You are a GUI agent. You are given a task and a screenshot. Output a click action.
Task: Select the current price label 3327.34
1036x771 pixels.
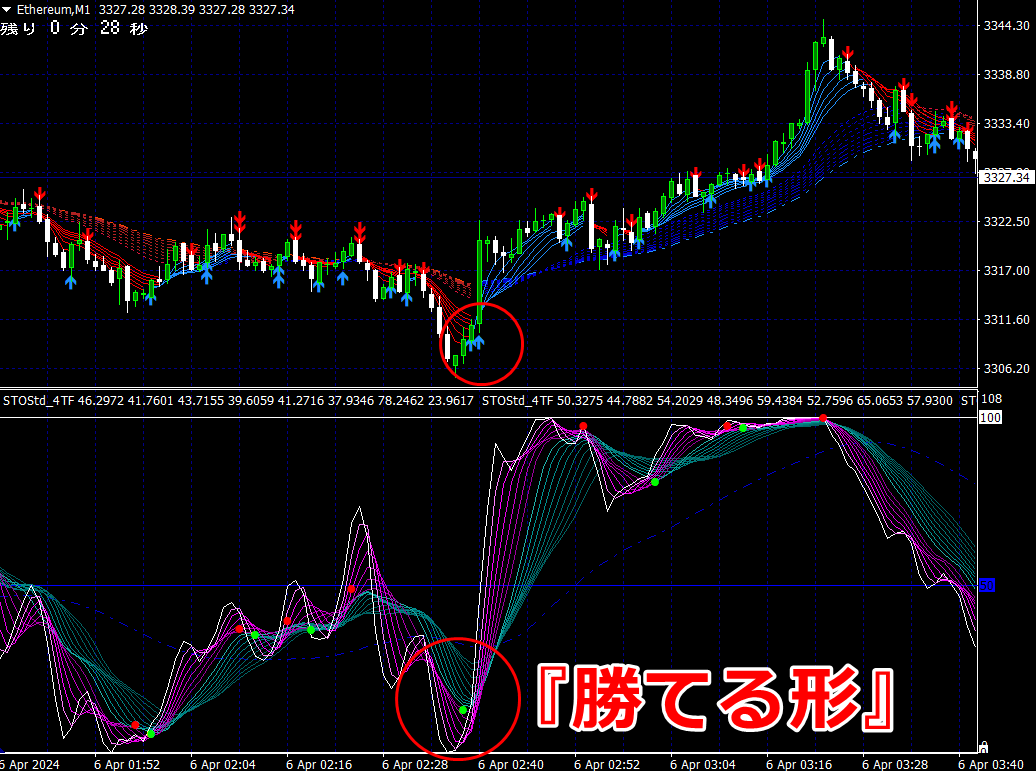[1006, 177]
